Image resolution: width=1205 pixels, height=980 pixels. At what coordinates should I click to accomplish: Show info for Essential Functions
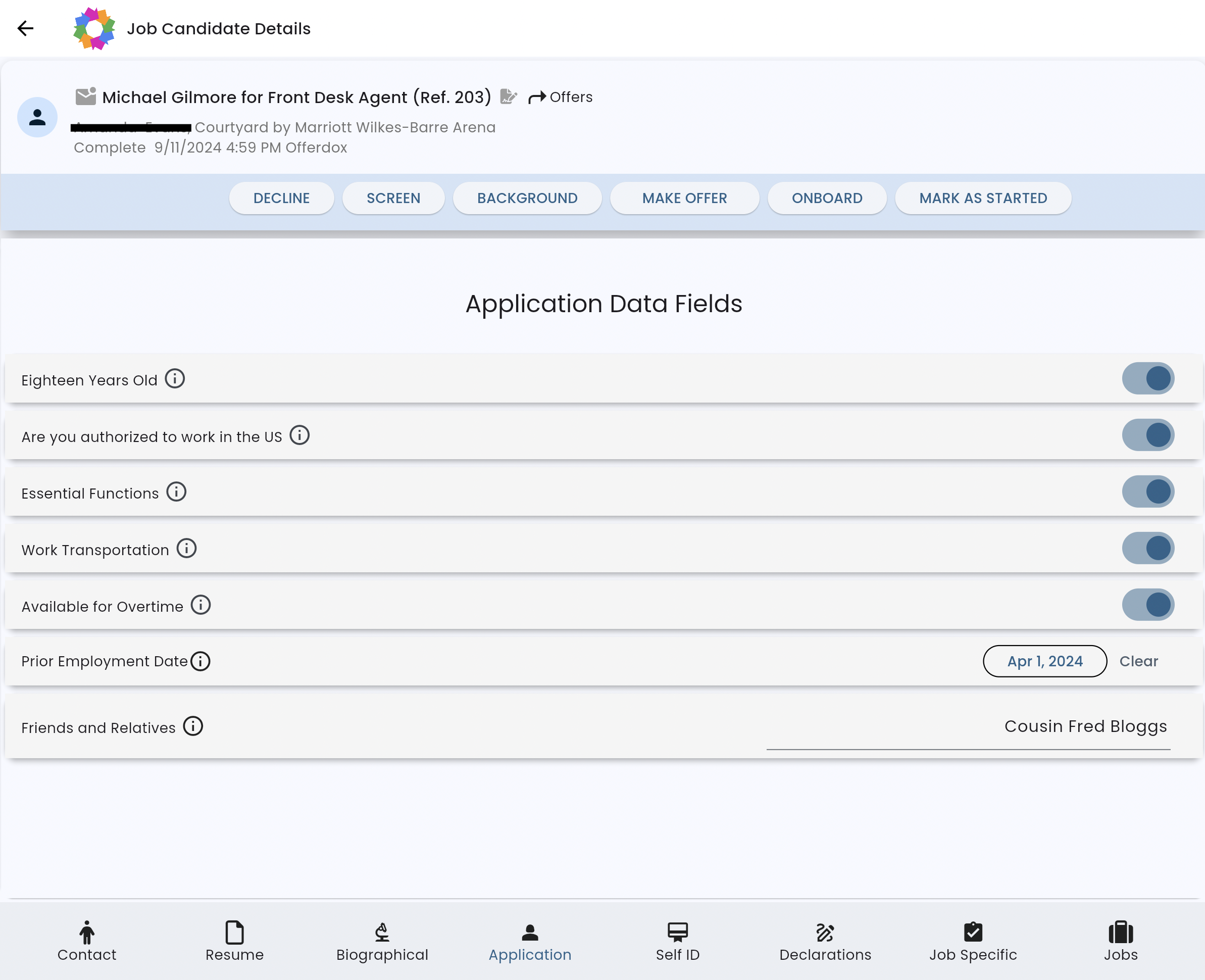pyautogui.click(x=176, y=492)
